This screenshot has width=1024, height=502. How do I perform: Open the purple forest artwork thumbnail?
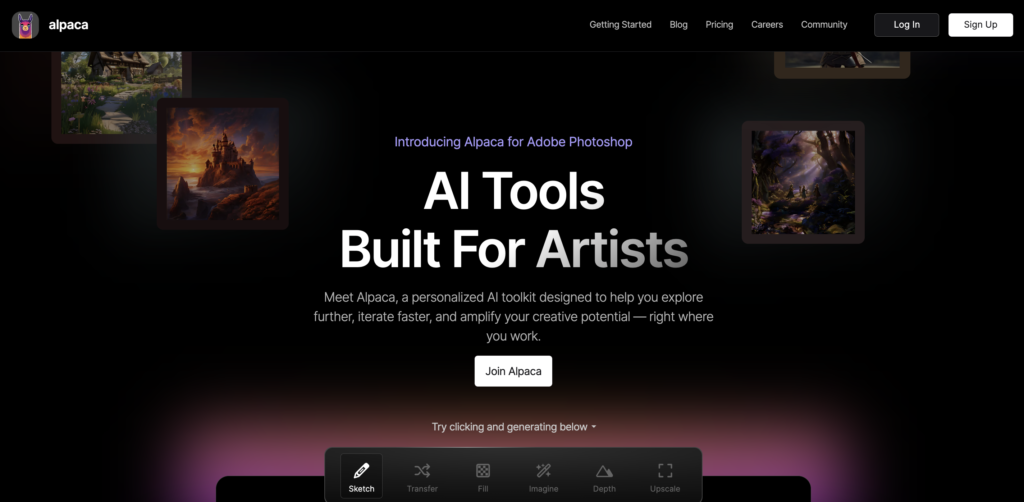[803, 182]
